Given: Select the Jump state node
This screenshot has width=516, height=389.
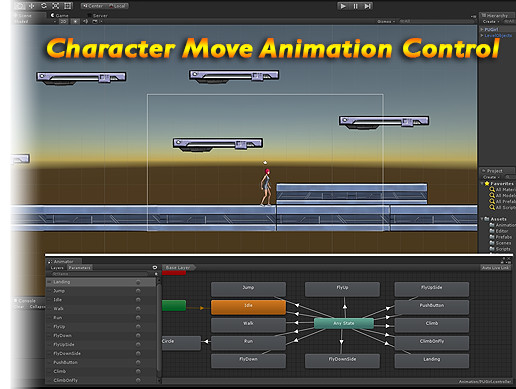Looking at the screenshot, I should pos(248,289).
